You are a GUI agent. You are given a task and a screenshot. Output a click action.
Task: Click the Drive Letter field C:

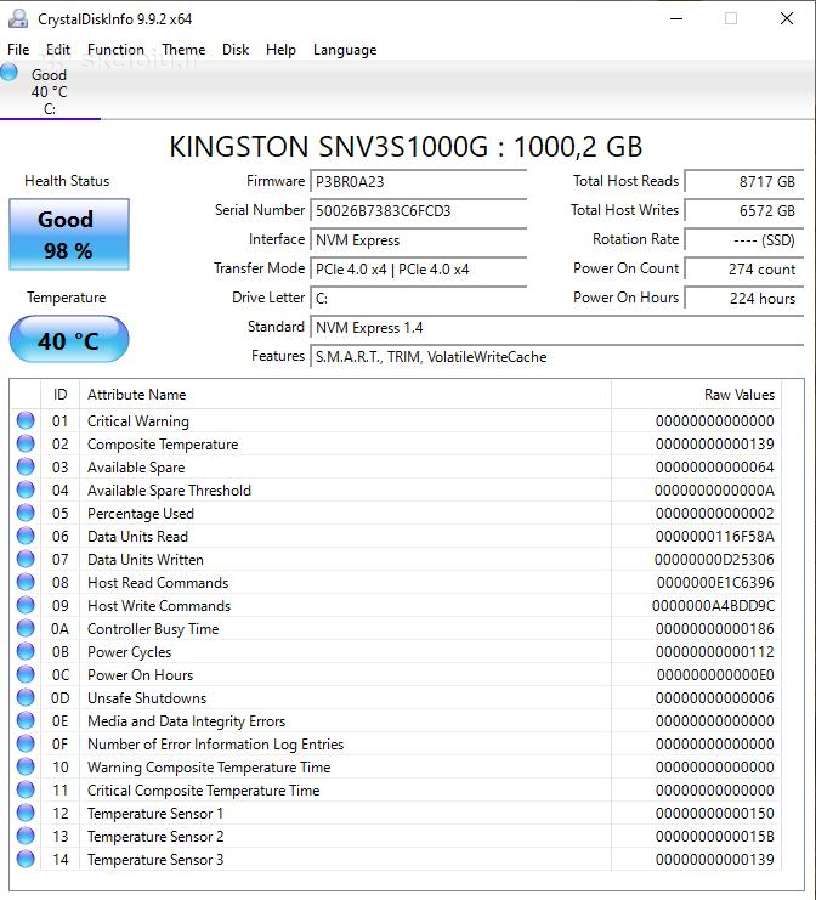click(418, 298)
